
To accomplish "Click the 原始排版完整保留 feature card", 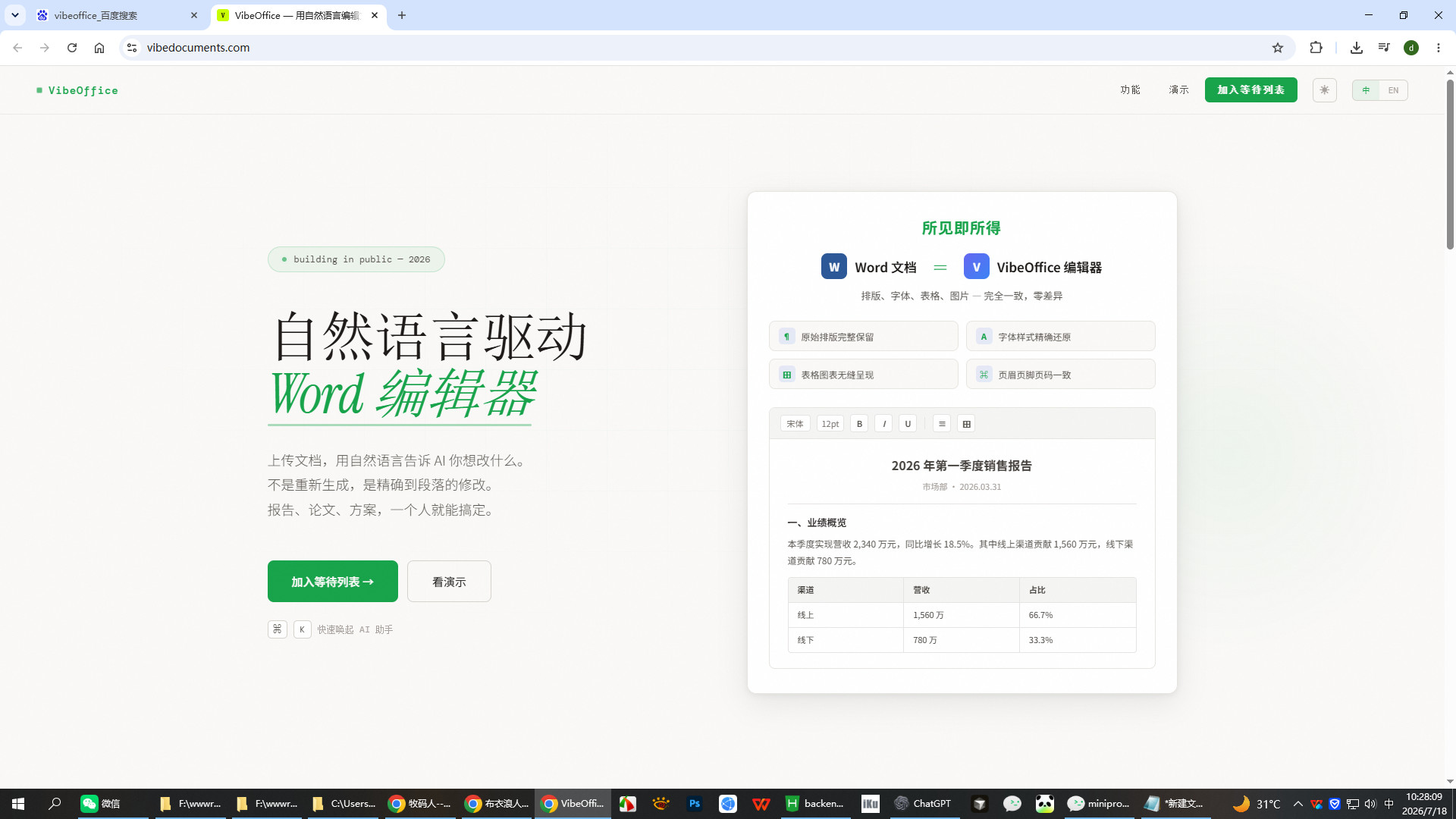I will (864, 337).
